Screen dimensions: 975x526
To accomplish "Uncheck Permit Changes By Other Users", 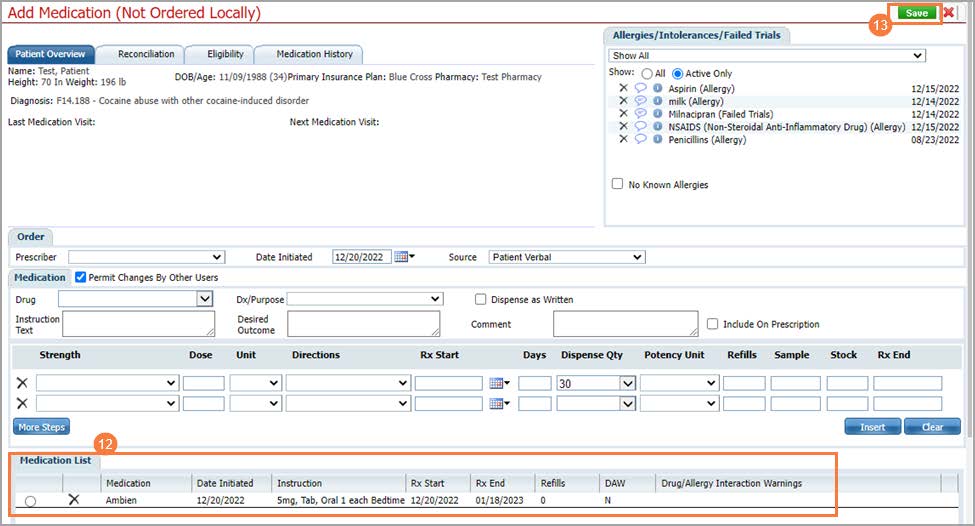I will click(80, 277).
